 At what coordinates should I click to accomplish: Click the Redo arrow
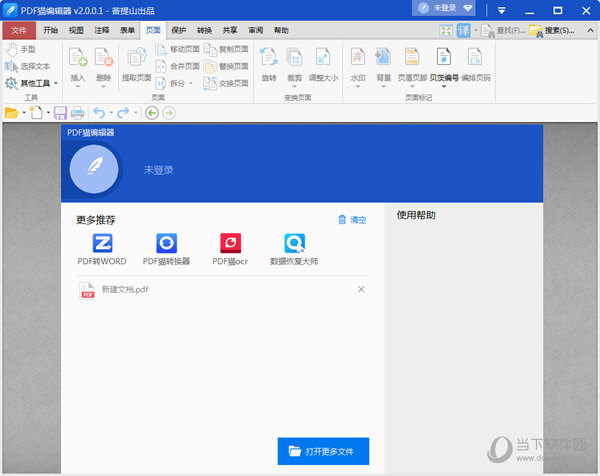(123, 113)
